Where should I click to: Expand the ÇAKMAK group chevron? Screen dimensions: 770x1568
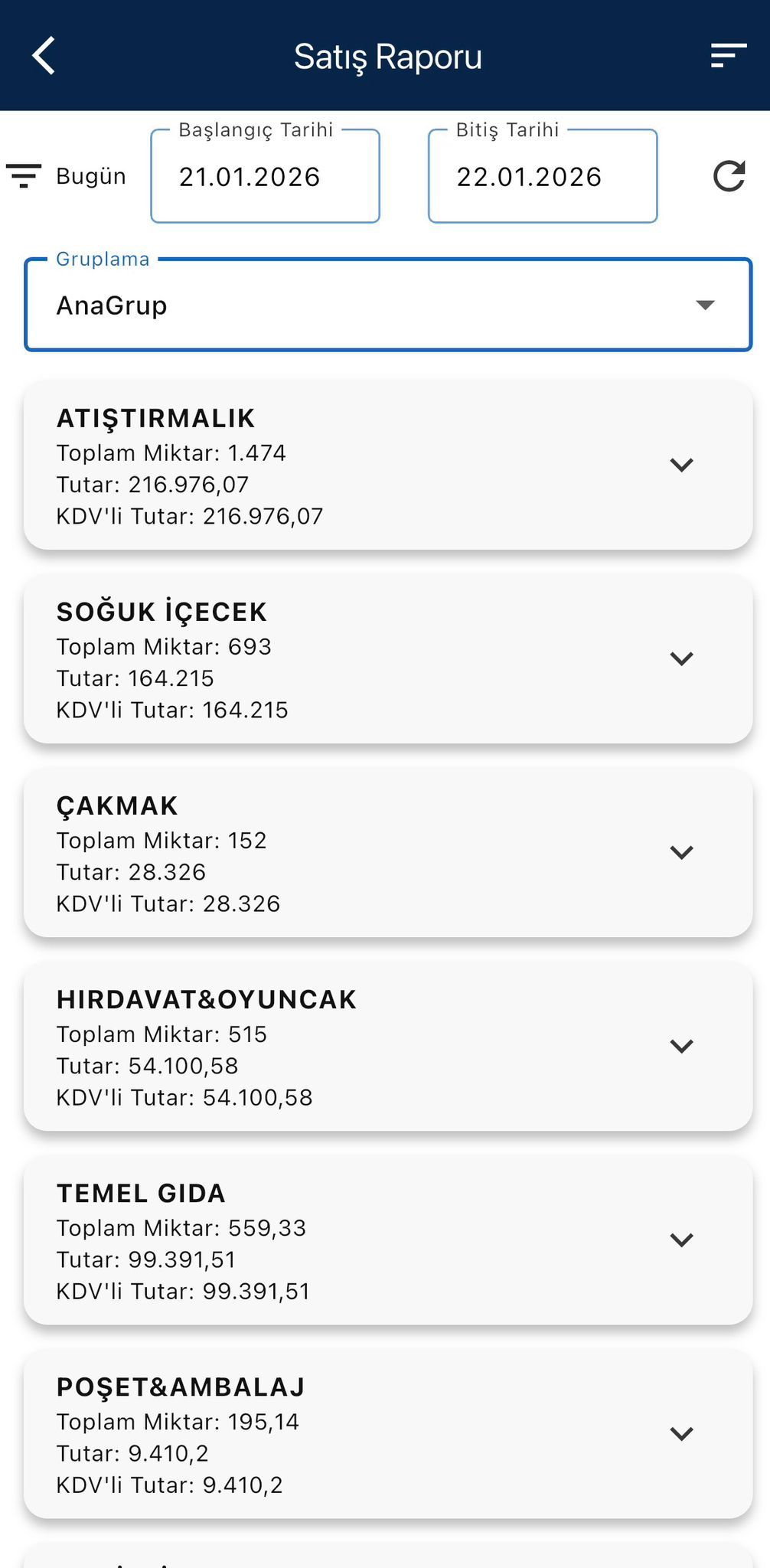pos(681,852)
